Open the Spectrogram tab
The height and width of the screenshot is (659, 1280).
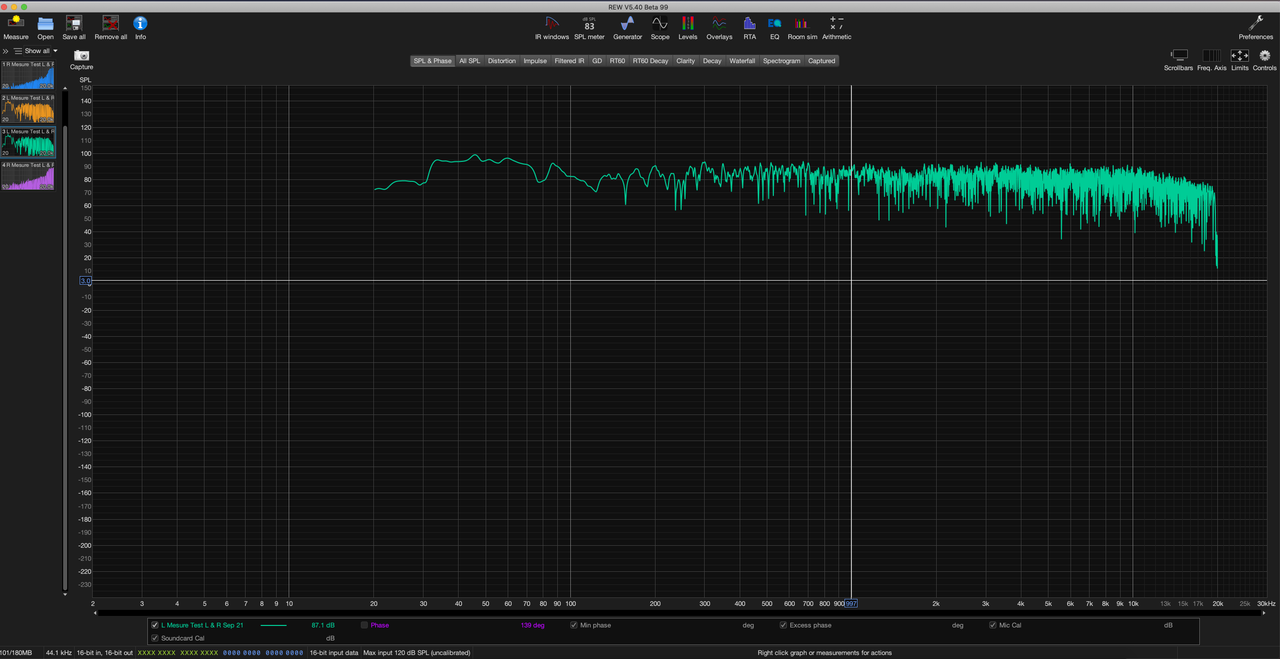pos(782,61)
